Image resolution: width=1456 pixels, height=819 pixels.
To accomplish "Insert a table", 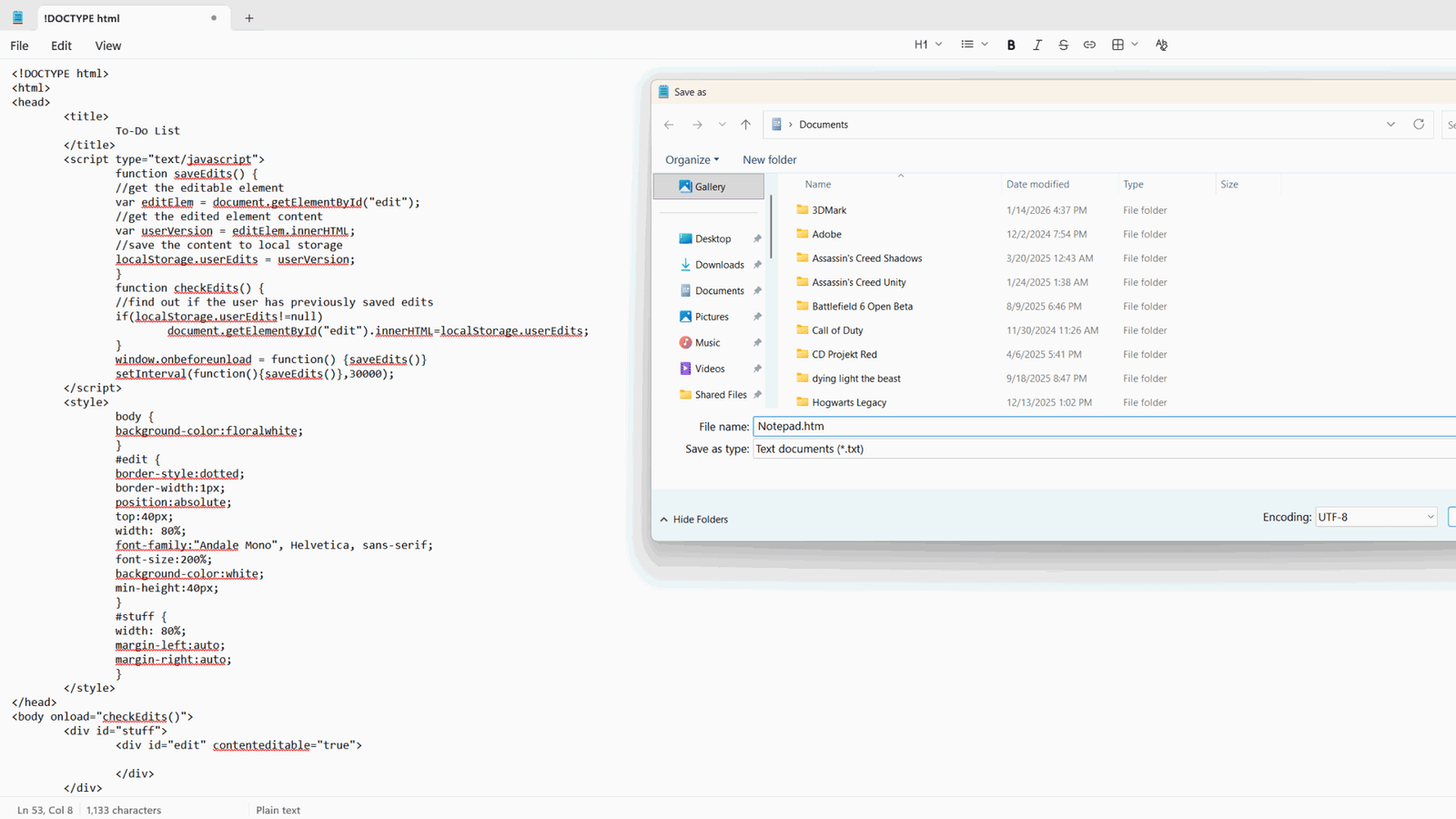I will pos(1117,44).
